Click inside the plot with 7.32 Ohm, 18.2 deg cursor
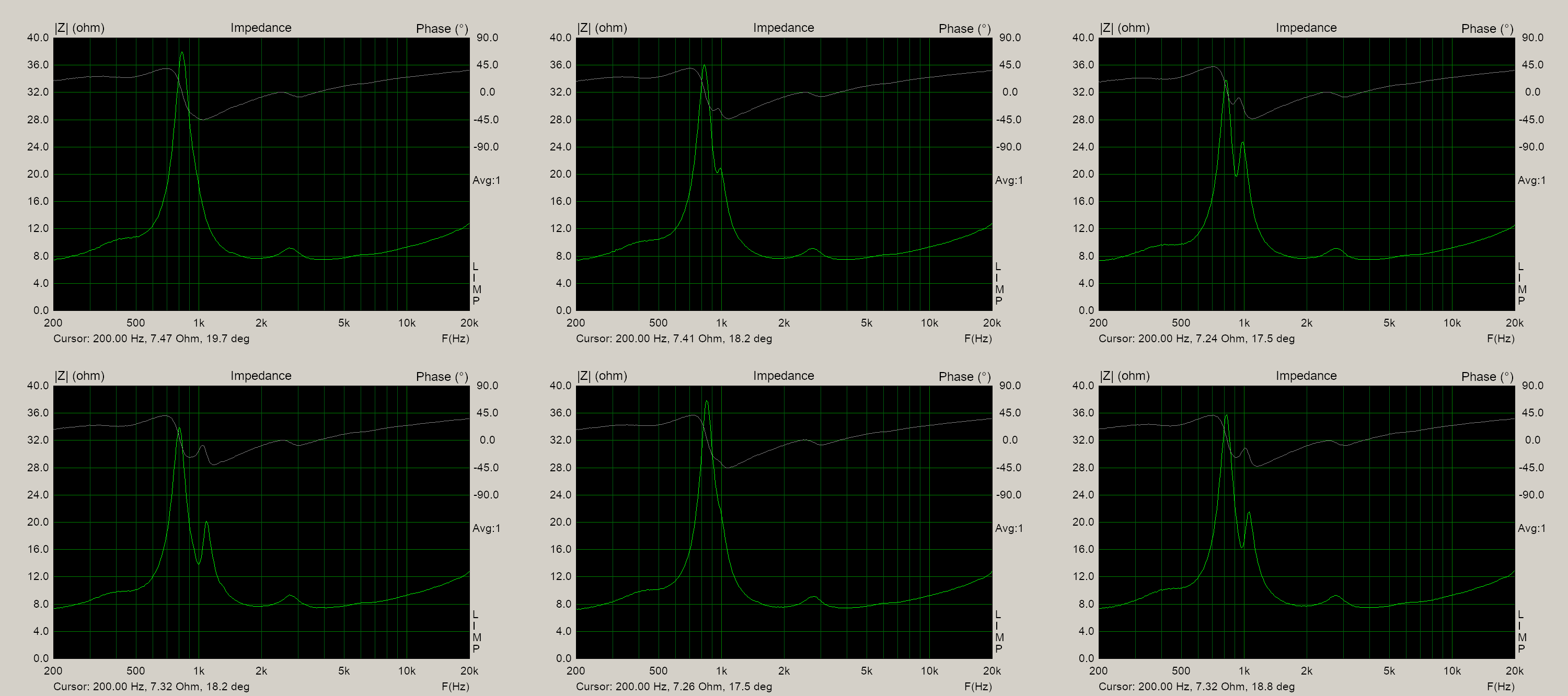 click(261, 522)
